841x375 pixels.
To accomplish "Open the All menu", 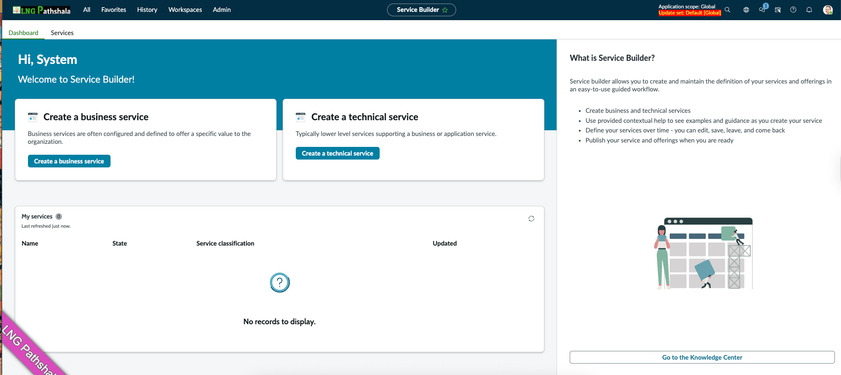I will [87, 10].
